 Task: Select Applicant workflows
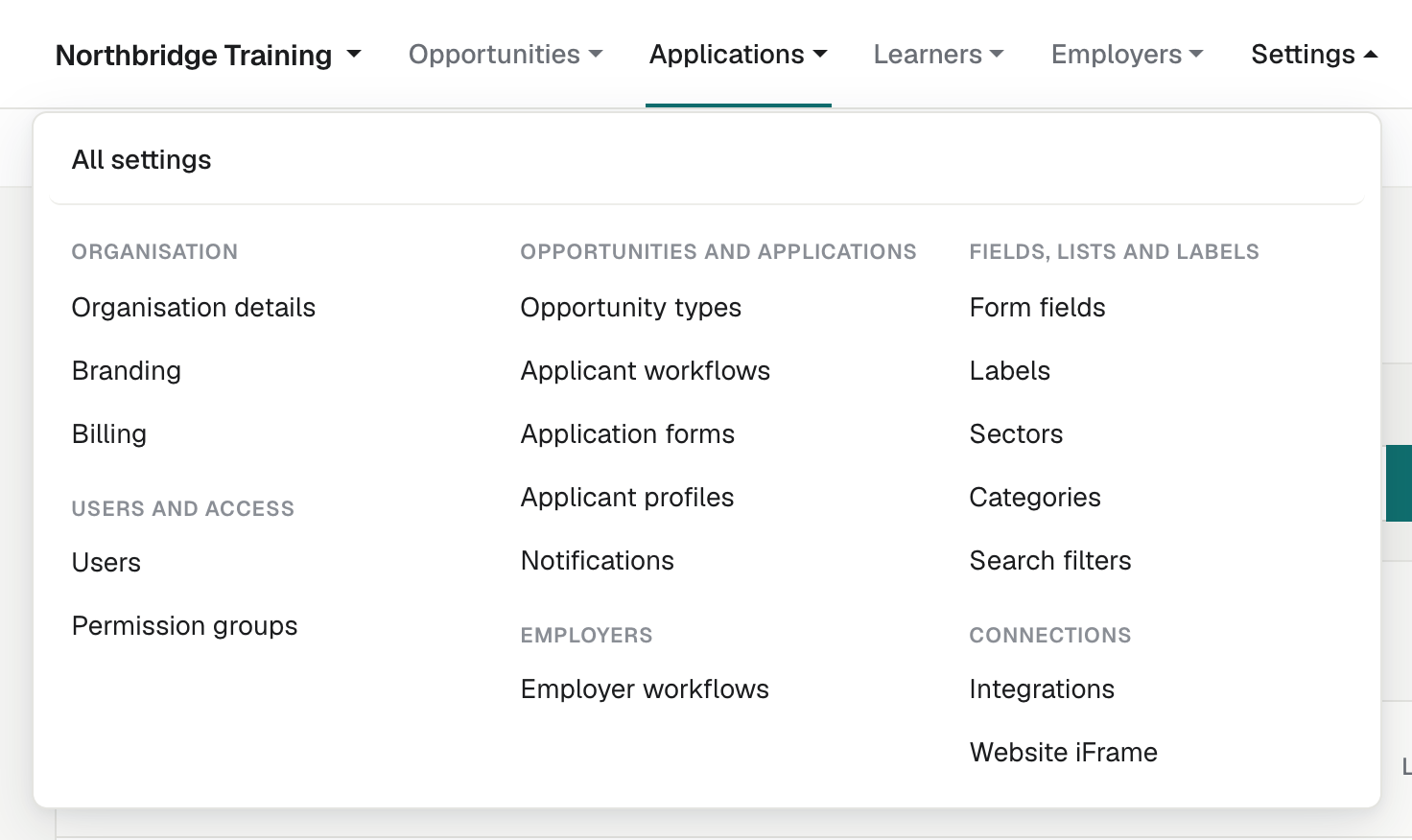coord(646,371)
